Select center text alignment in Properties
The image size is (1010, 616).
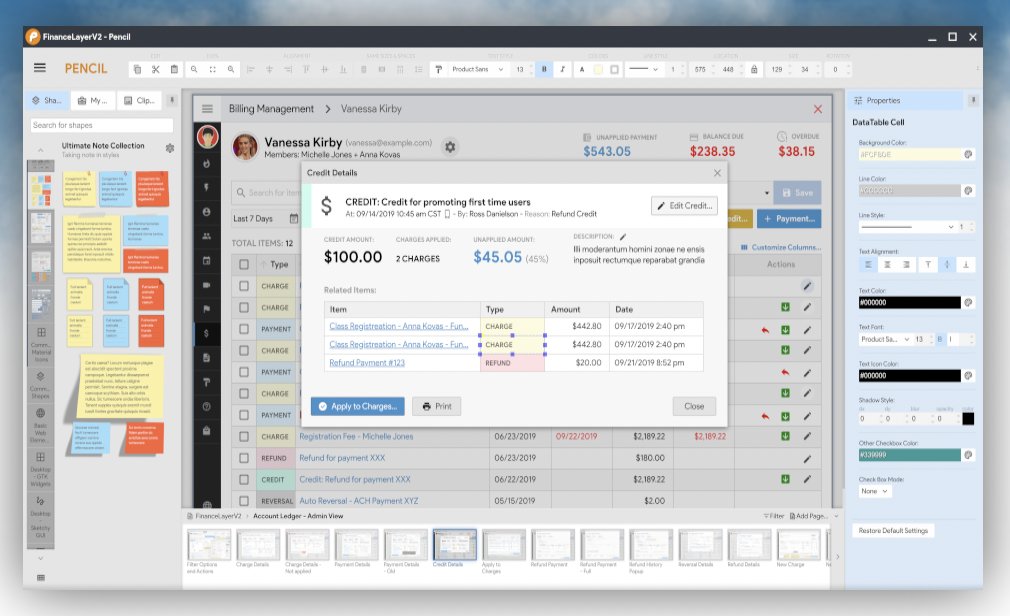tap(888, 265)
